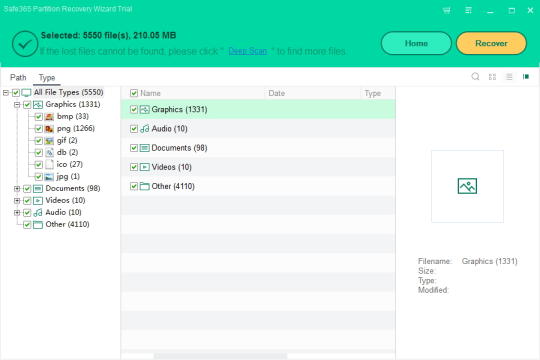The height and width of the screenshot is (360, 540).
Task: Collapse the Graphics (1331) tree node
Action: click(x=17, y=105)
